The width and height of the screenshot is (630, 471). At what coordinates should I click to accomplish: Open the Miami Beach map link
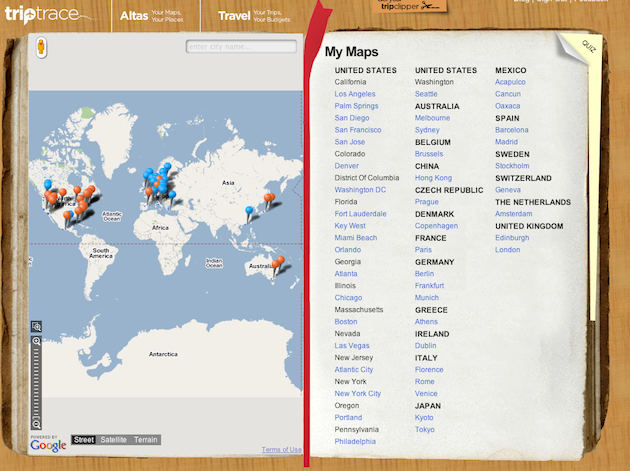(x=356, y=238)
